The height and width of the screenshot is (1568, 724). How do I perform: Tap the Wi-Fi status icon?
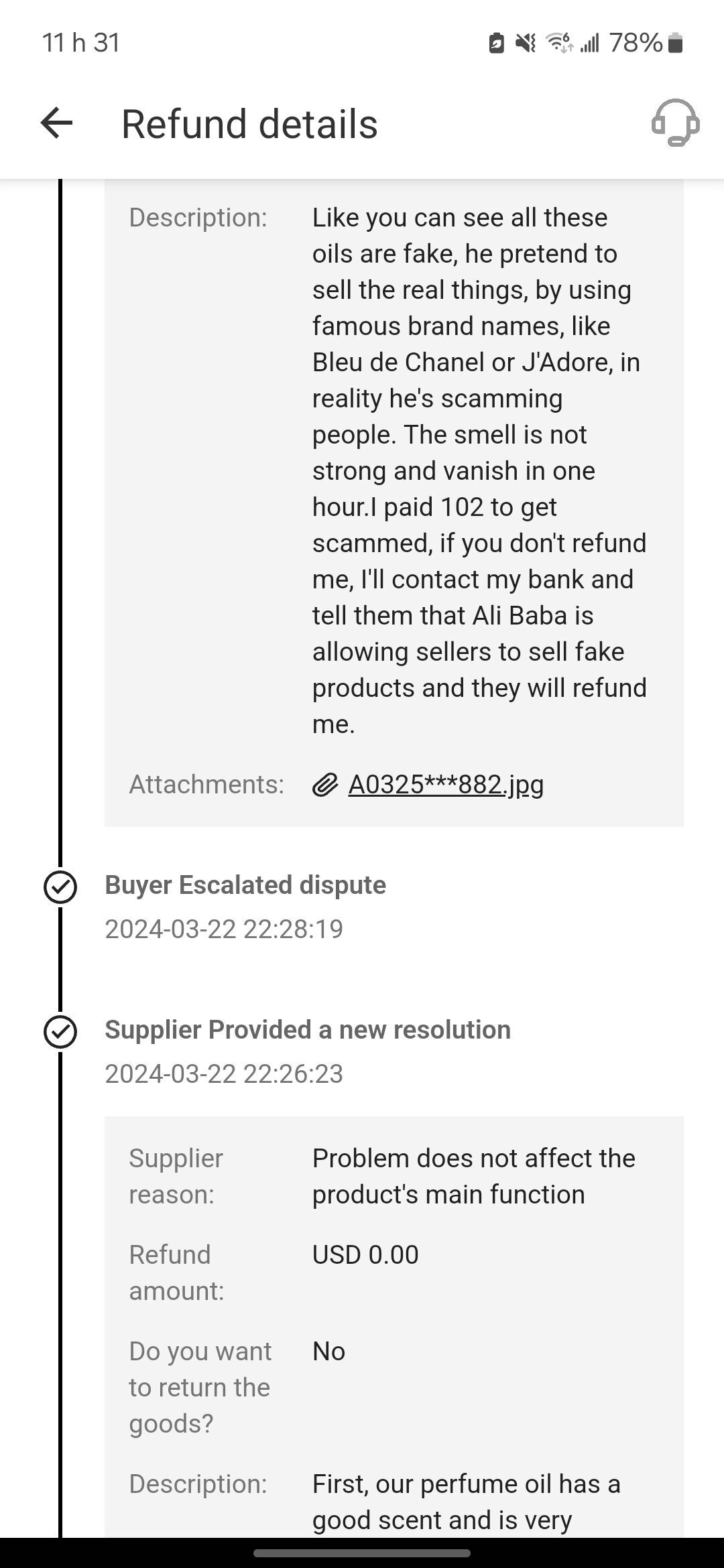[560, 43]
